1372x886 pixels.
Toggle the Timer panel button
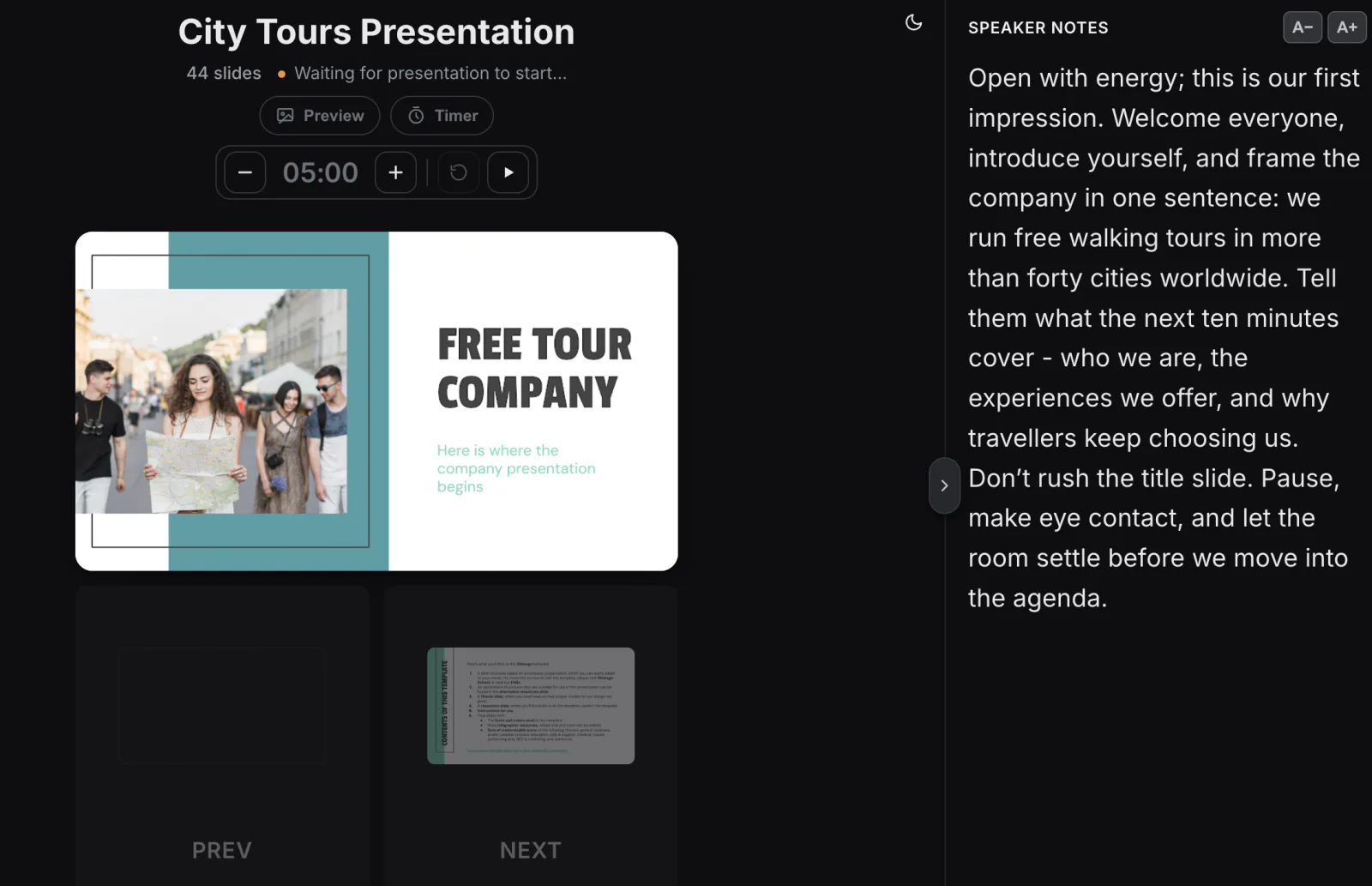point(442,116)
